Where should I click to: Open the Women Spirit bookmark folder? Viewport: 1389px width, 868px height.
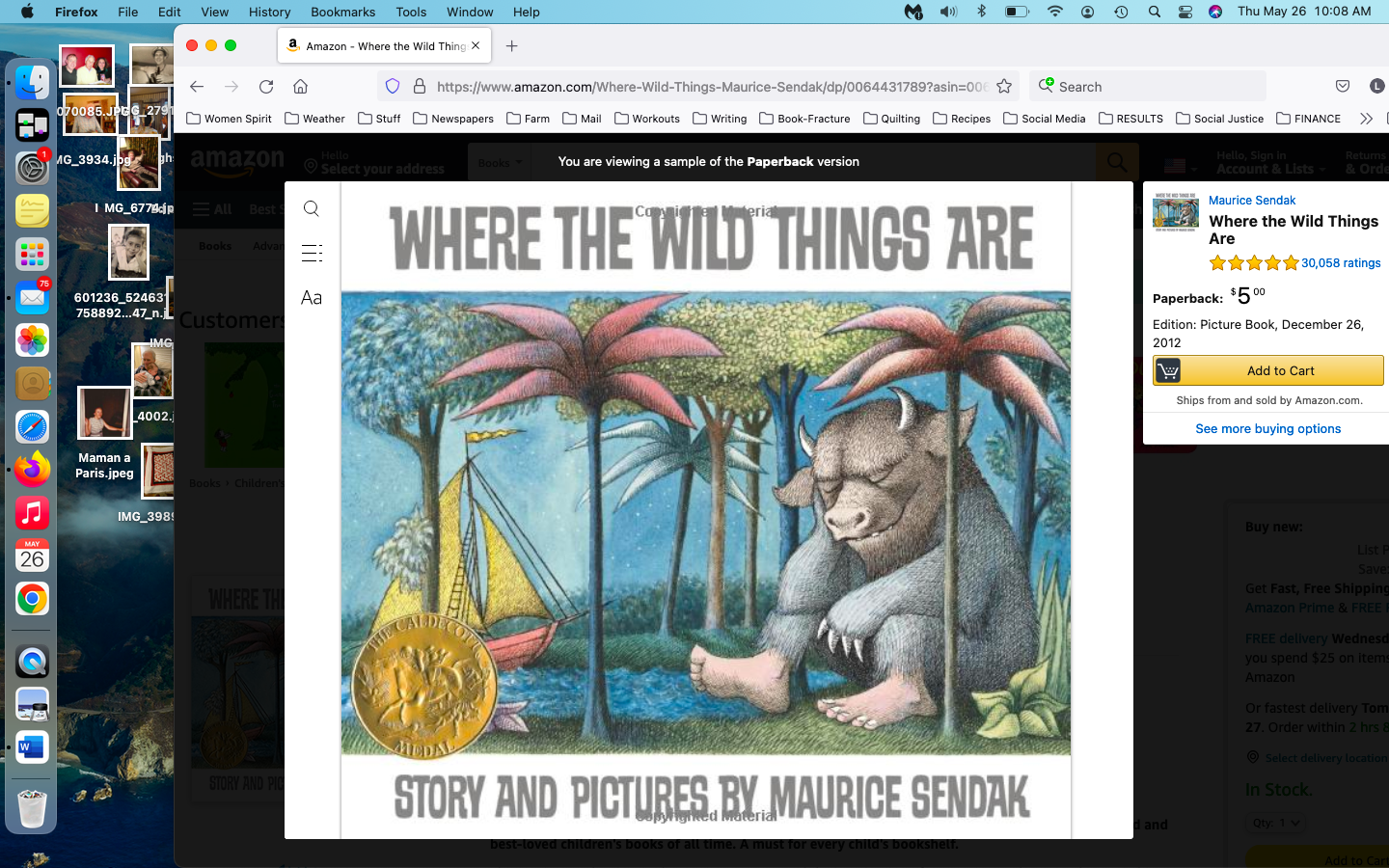click(229, 119)
